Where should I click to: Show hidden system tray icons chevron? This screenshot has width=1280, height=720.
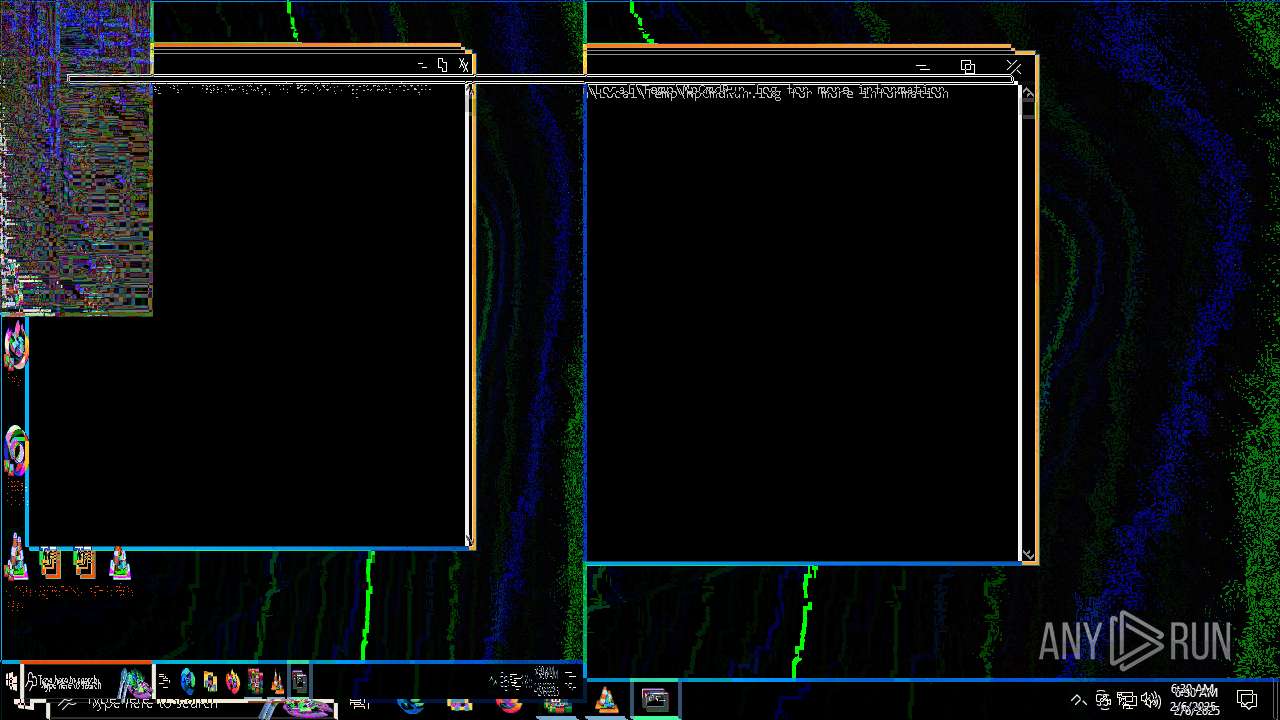pos(1078,700)
